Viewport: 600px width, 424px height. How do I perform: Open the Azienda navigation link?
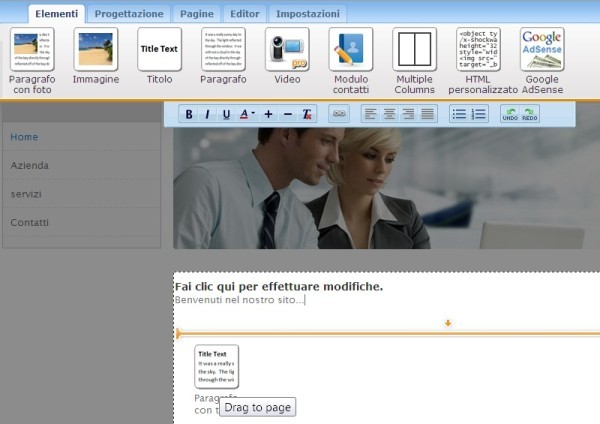click(x=30, y=165)
